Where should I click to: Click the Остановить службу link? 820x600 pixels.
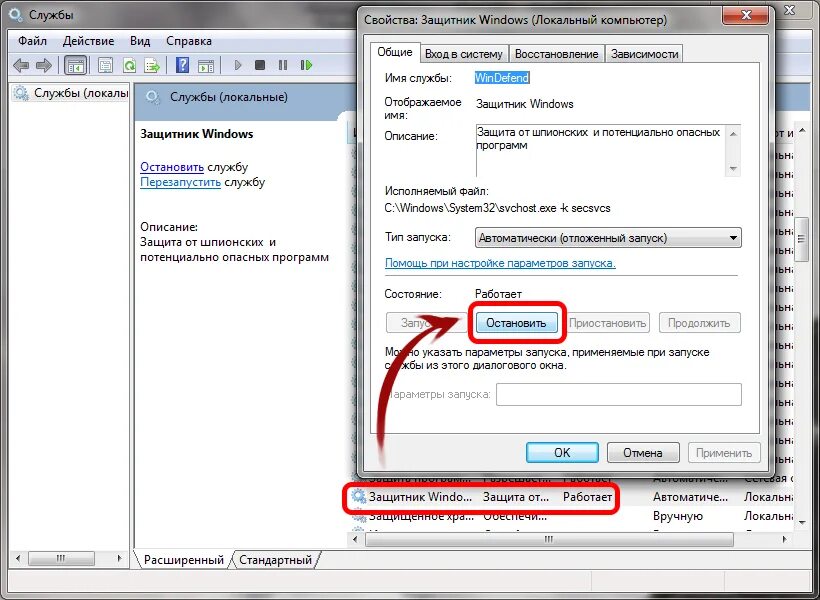click(172, 167)
